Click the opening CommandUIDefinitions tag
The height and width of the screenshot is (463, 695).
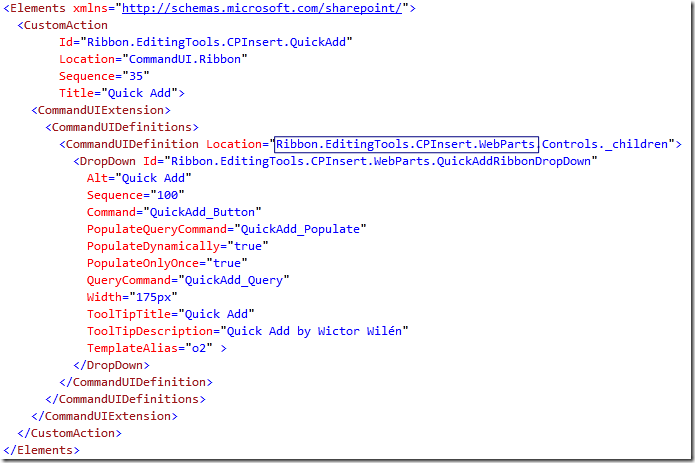(122, 127)
